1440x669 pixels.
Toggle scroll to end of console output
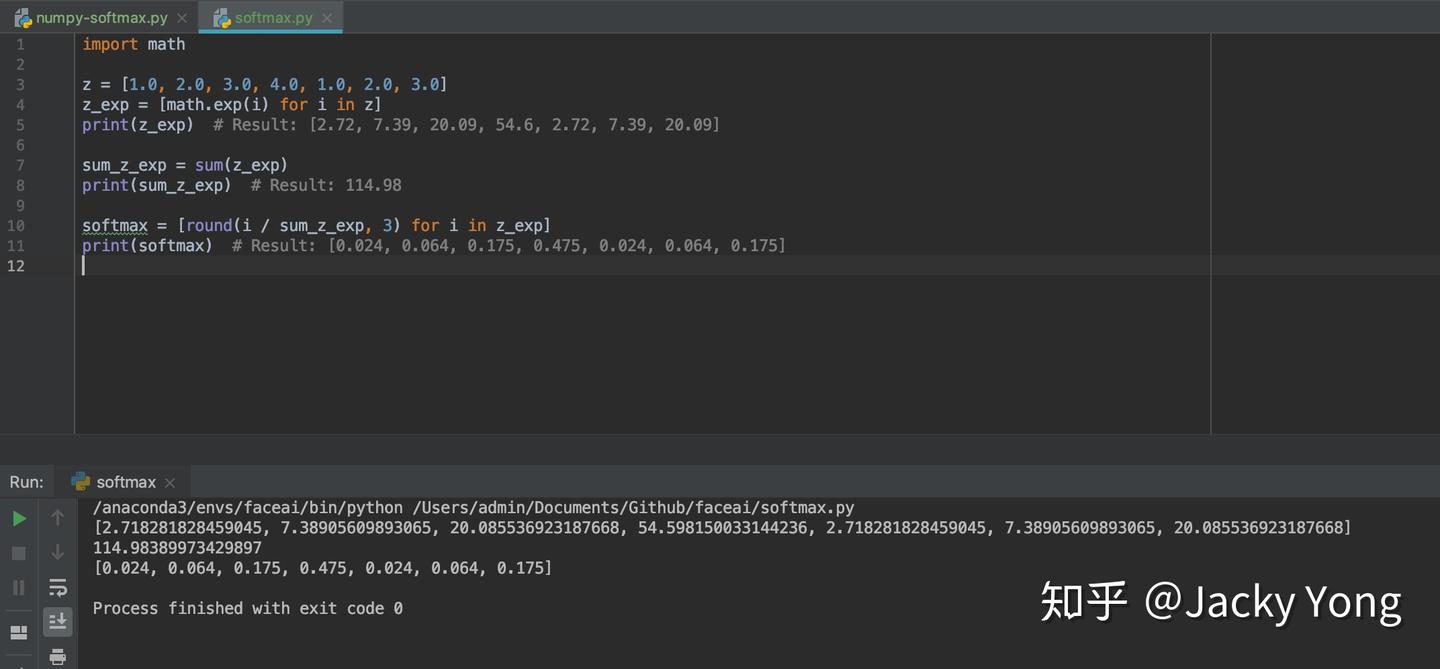point(58,622)
